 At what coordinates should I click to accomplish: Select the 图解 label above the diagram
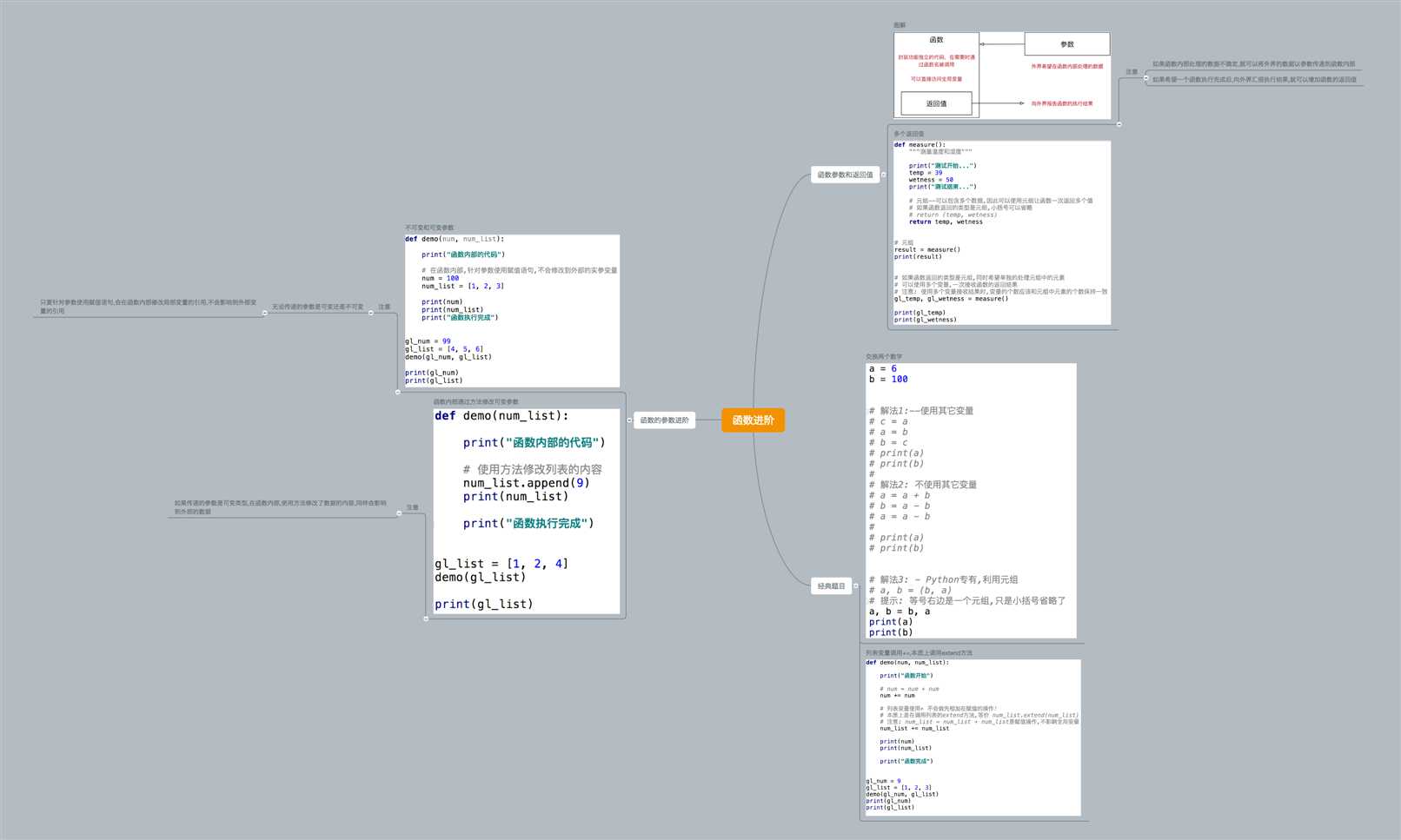[900, 25]
